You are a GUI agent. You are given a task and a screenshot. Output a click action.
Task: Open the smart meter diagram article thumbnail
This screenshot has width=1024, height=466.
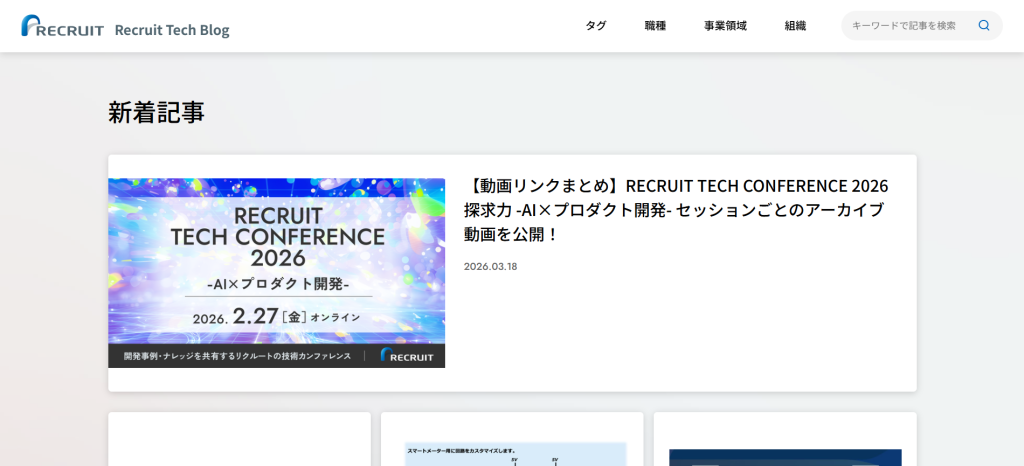click(512, 452)
